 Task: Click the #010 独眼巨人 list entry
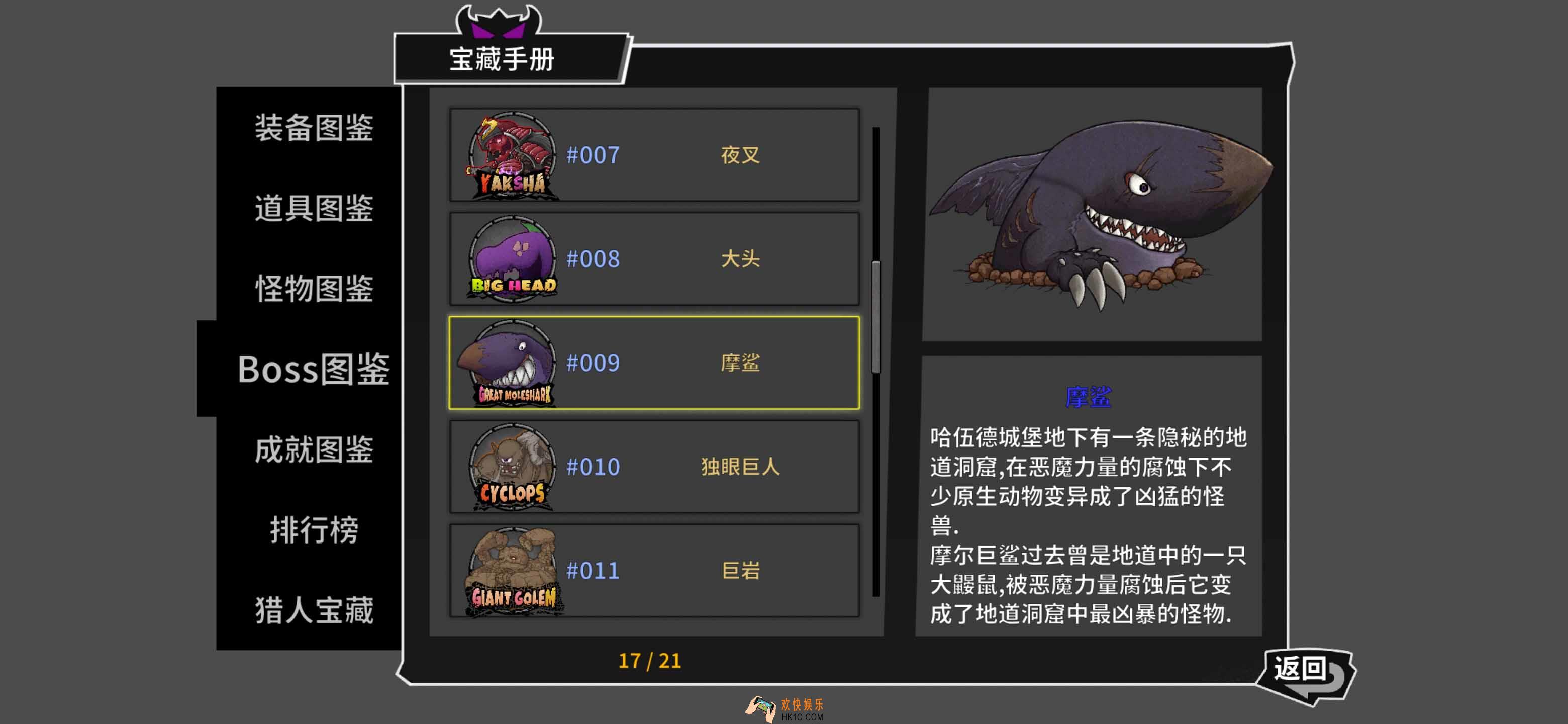click(x=654, y=467)
